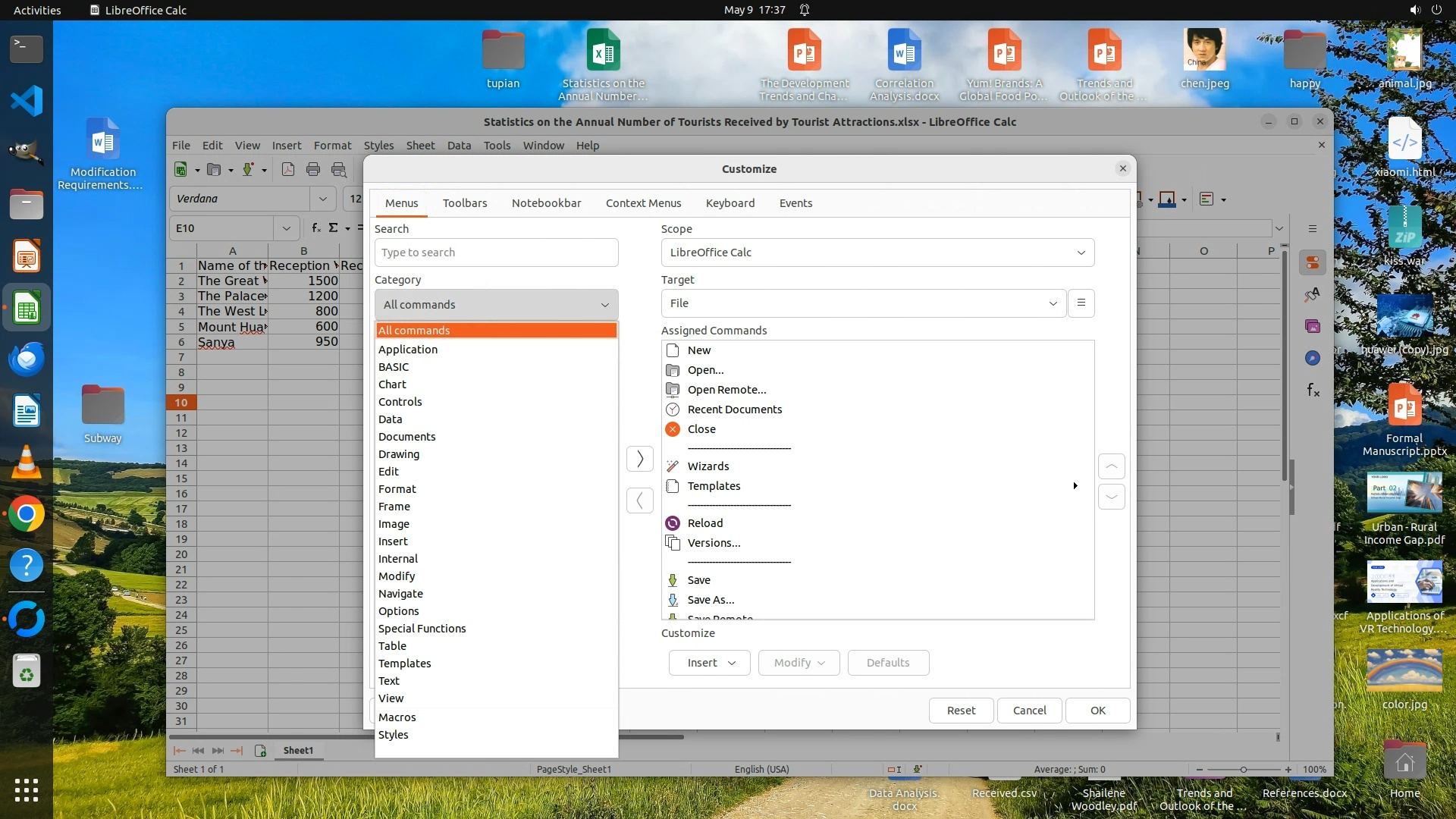Screen dimensions: 1456x819
Task: Open the sidebar Functions panel icon
Action: point(1313,391)
